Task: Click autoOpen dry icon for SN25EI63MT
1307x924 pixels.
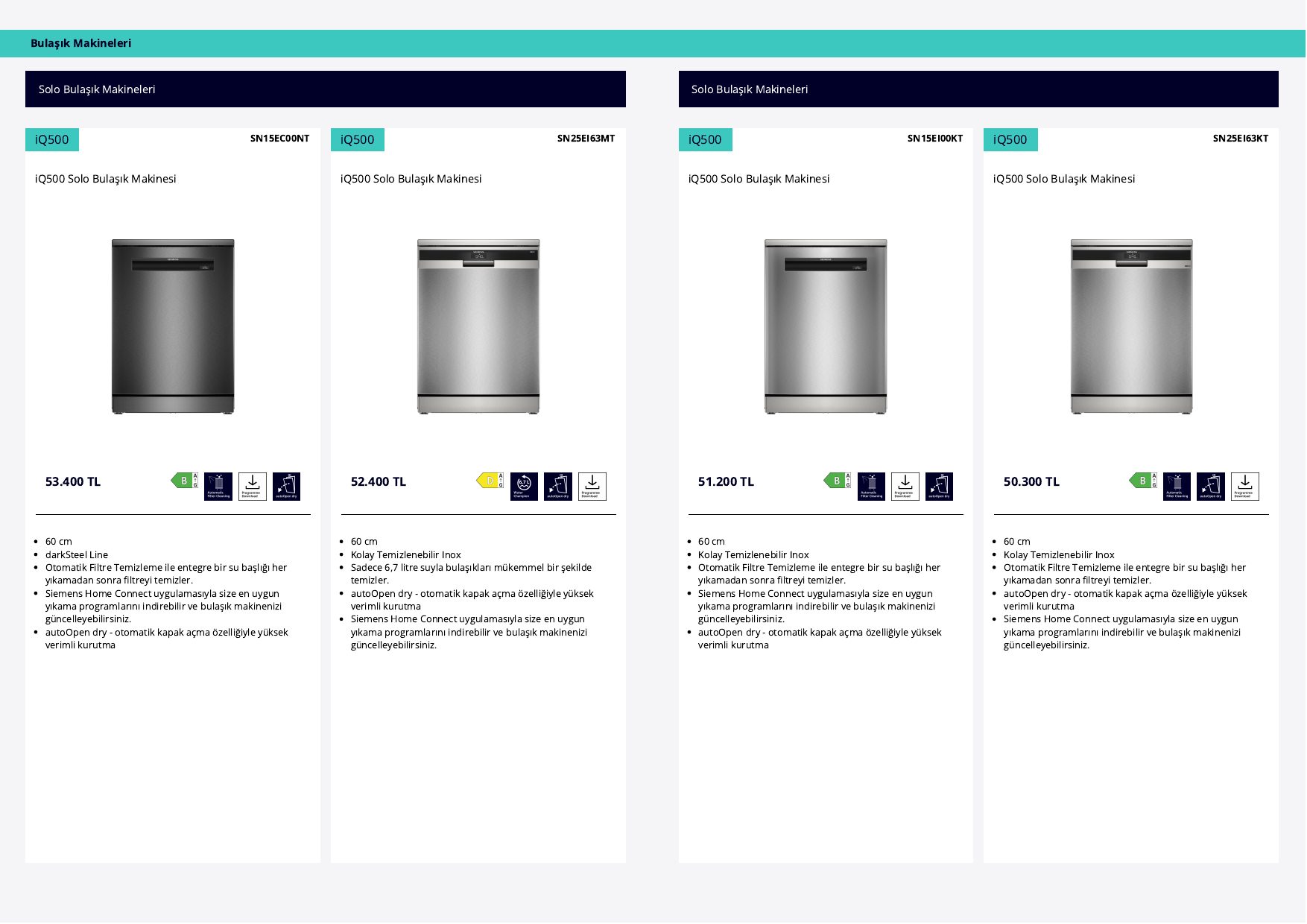Action: (x=558, y=487)
